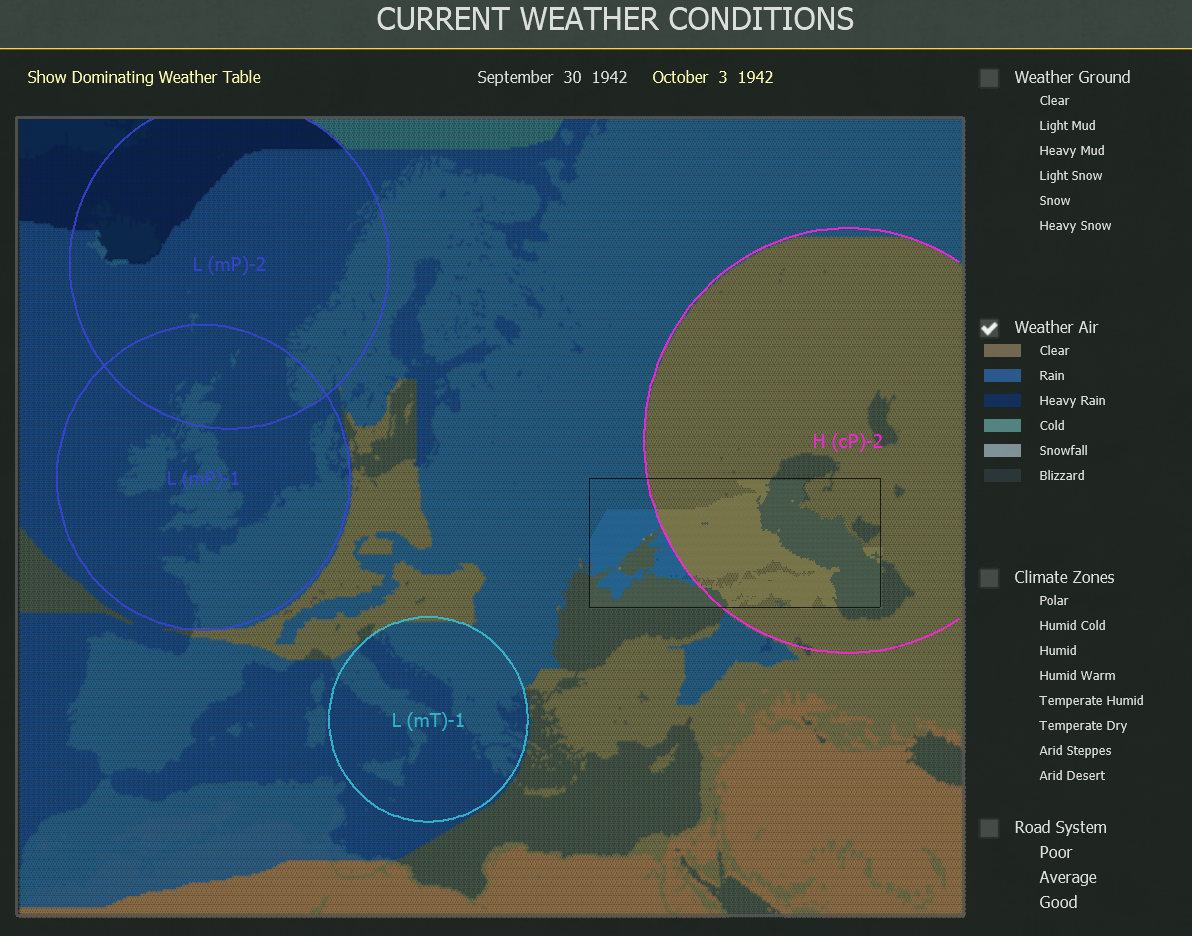This screenshot has height=936, width=1192.
Task: Select the L (mT)-1 low pressure system
Action: pos(428,719)
